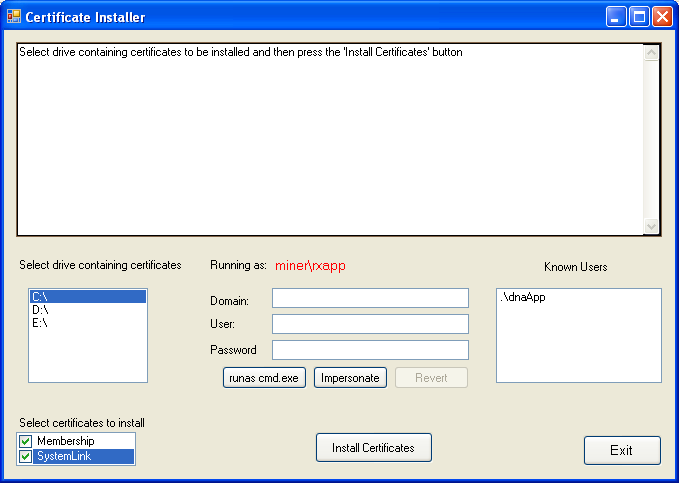Click the Certificate Installer title bar icon
This screenshot has height=483, width=679.
(14, 17)
